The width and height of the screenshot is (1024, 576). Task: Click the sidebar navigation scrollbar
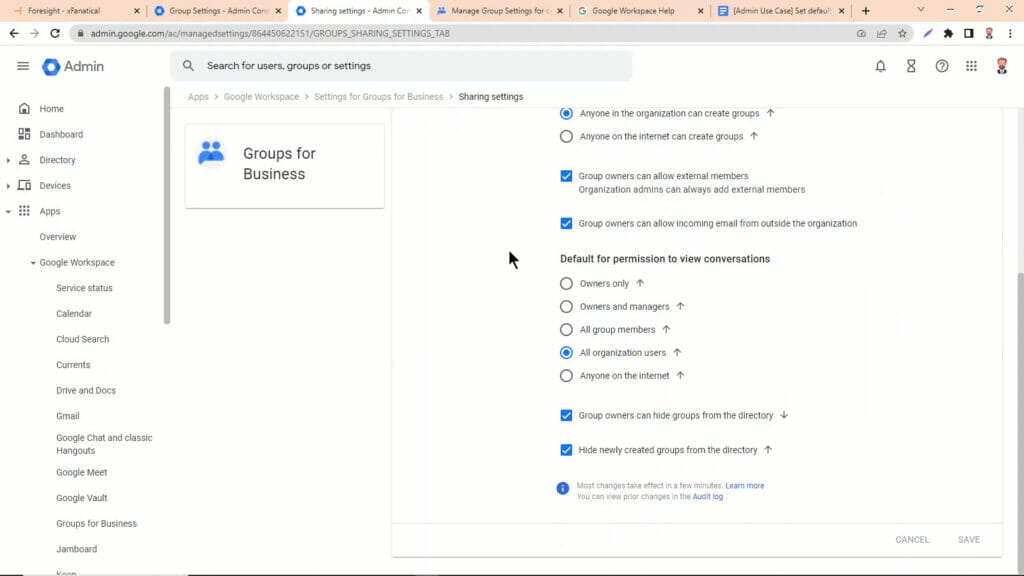coord(167,205)
